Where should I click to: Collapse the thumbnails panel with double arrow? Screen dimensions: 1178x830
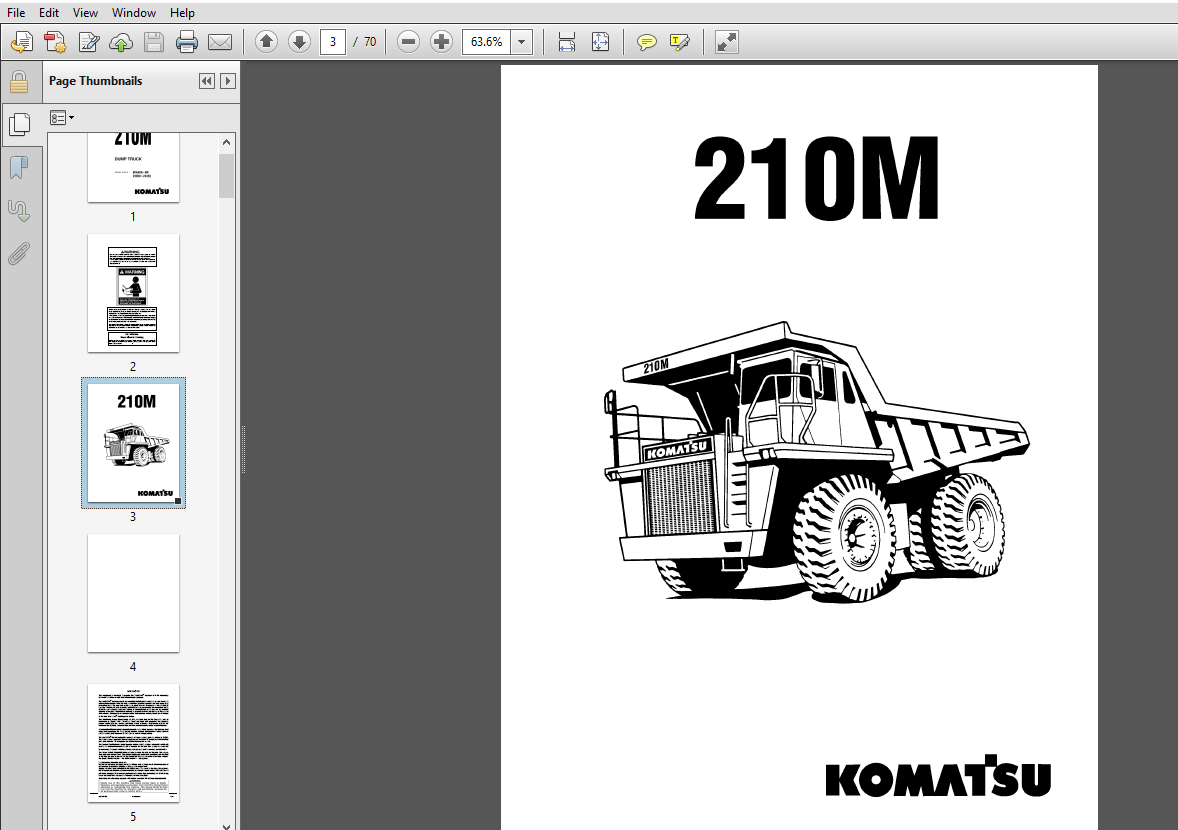pos(207,81)
